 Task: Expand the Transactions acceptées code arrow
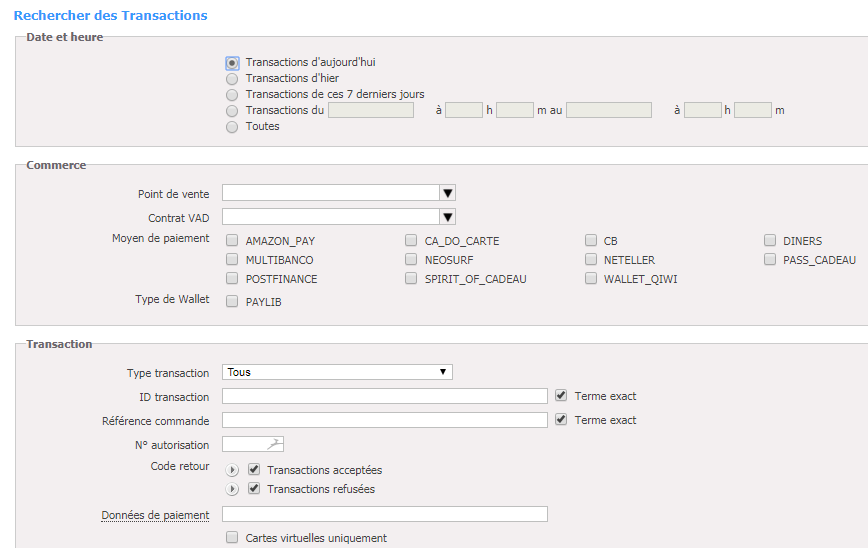pos(232,470)
